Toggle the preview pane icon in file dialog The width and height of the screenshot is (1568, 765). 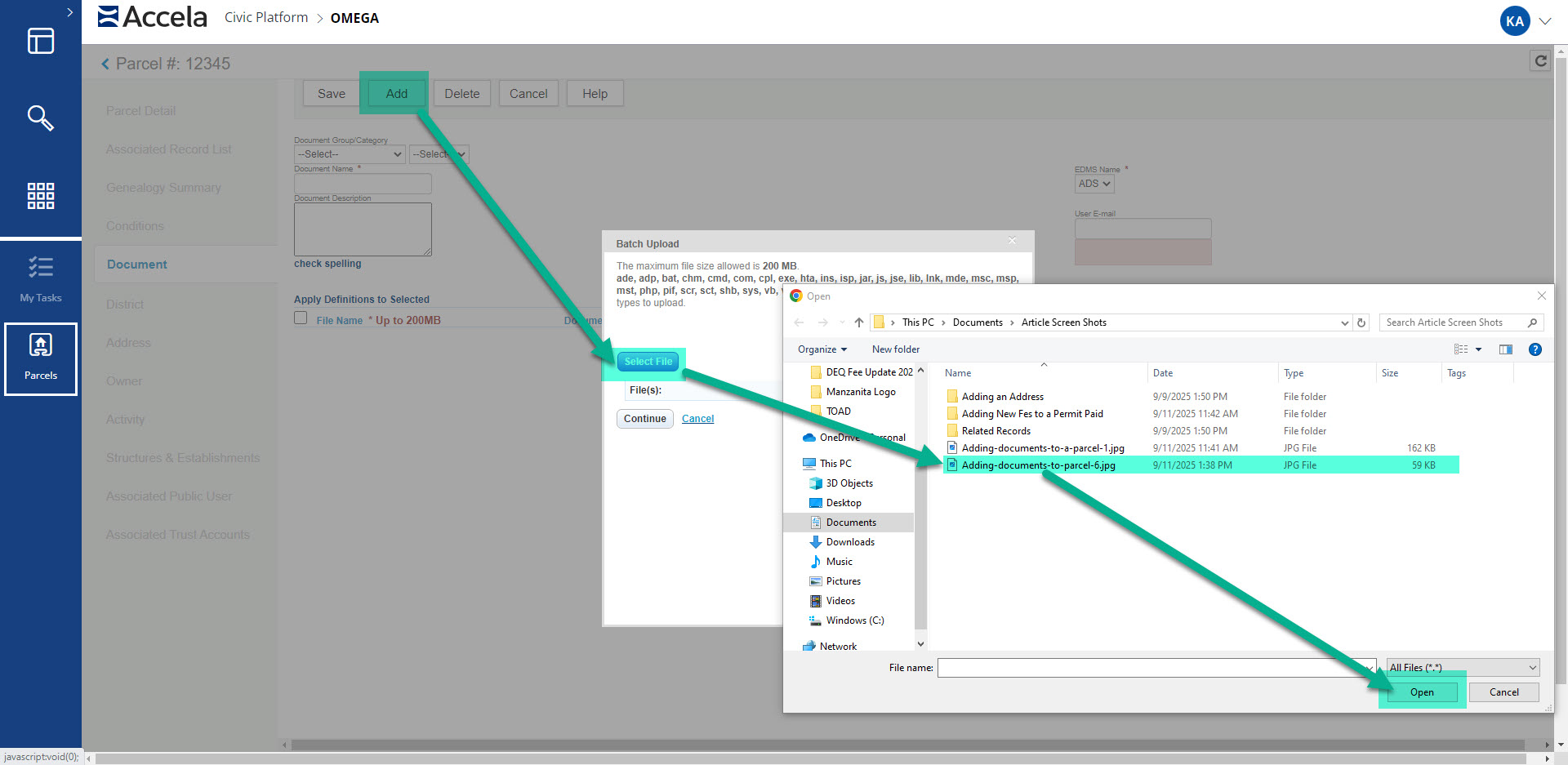coord(1505,349)
